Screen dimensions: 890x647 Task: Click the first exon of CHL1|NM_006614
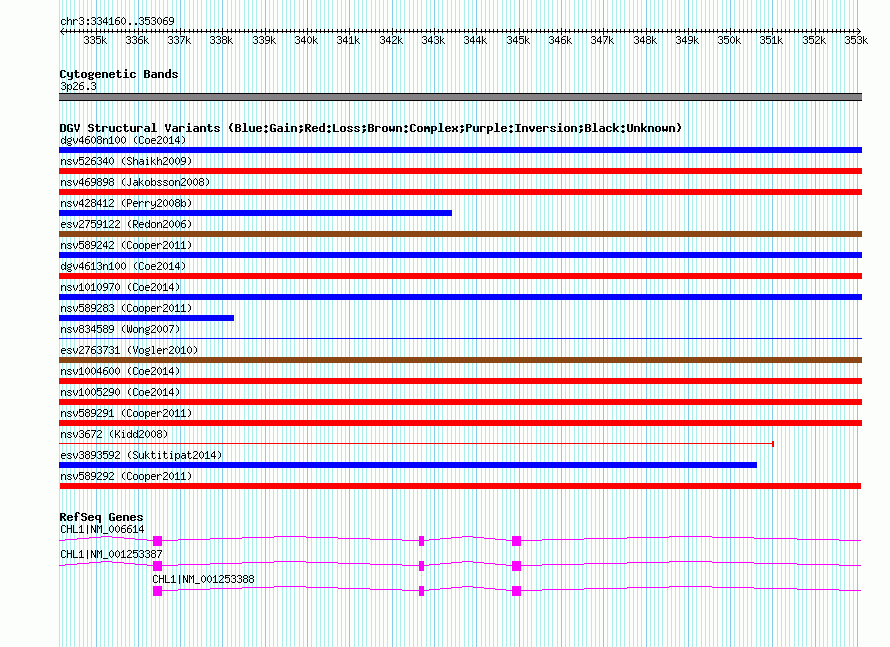click(158, 541)
